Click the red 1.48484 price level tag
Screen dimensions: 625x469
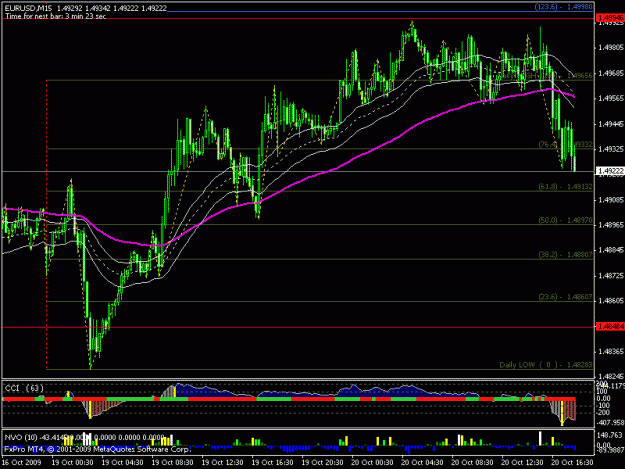[610, 326]
